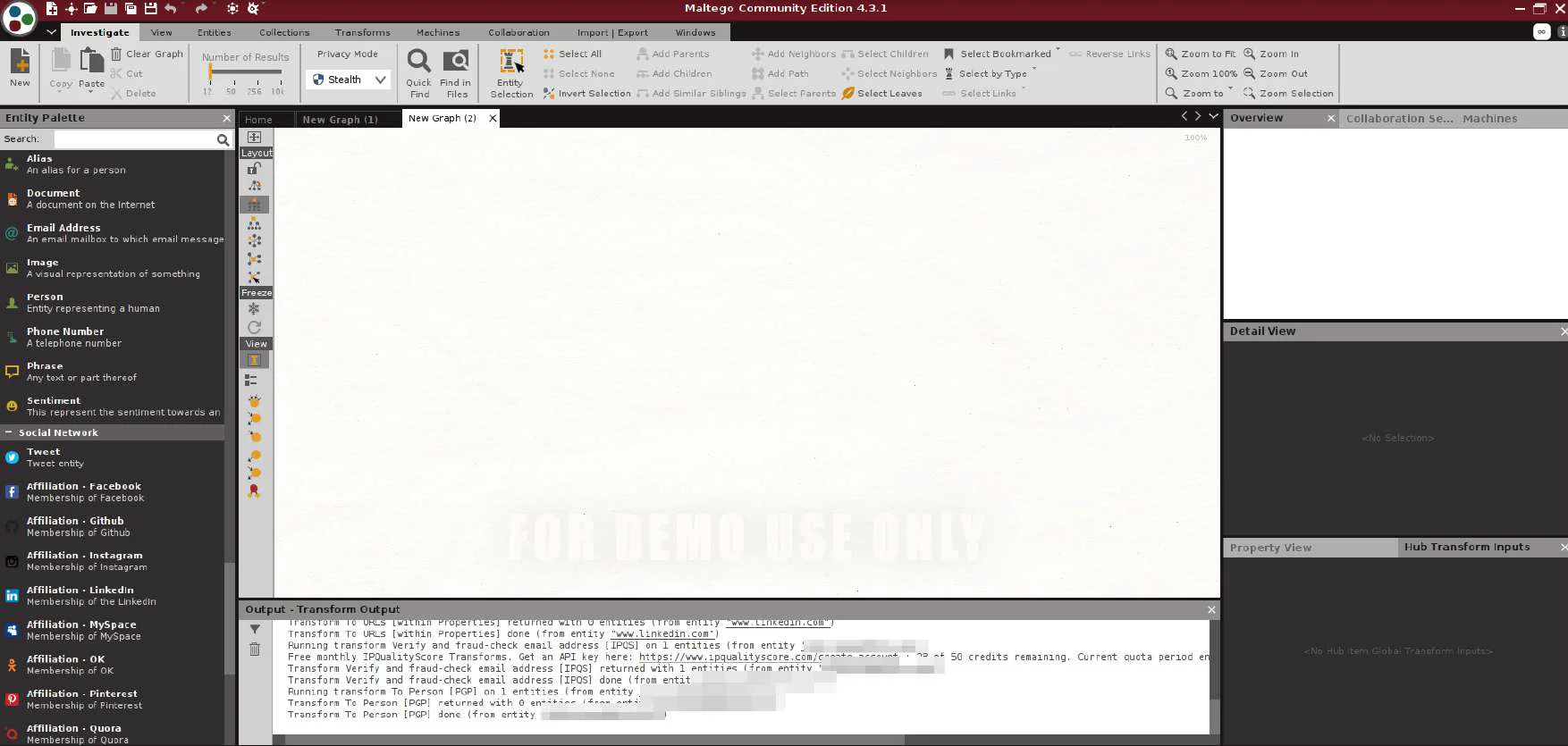Switch to list view icon in sidebar

tap(252, 380)
